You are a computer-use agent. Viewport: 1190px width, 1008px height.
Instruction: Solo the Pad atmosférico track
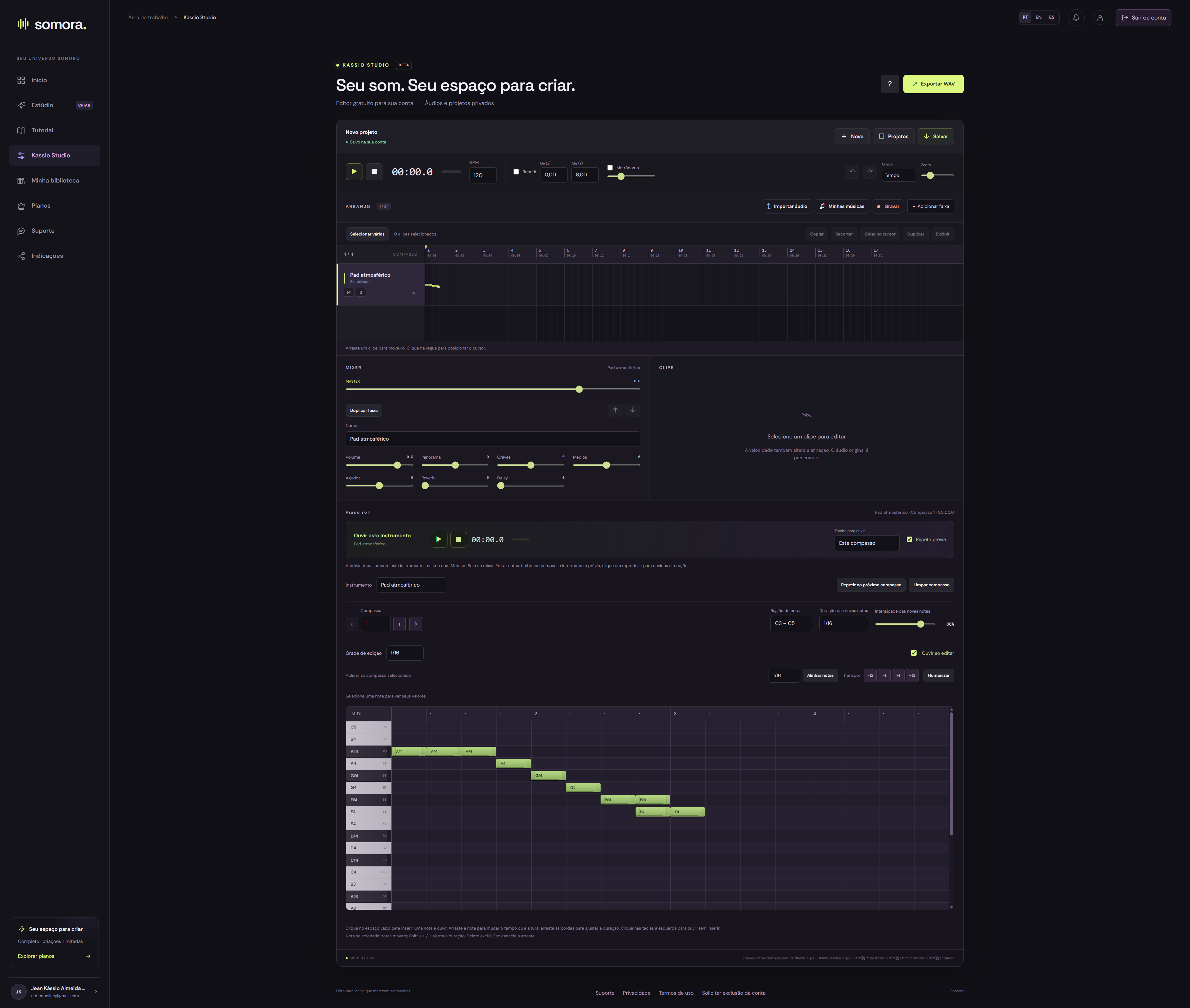point(361,292)
